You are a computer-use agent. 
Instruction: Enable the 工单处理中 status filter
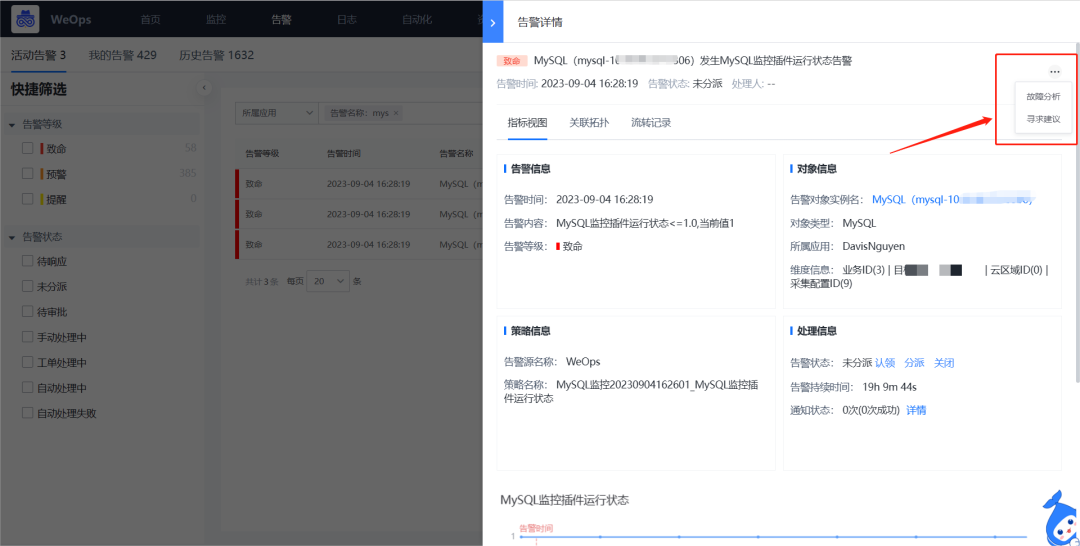click(28, 362)
